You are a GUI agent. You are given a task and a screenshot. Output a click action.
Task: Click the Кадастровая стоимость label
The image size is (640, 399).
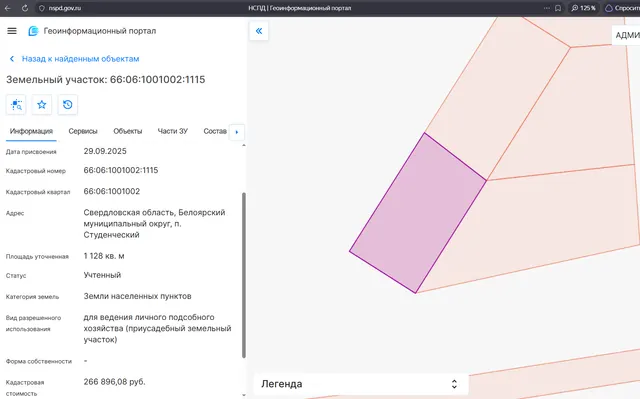[x=25, y=388]
